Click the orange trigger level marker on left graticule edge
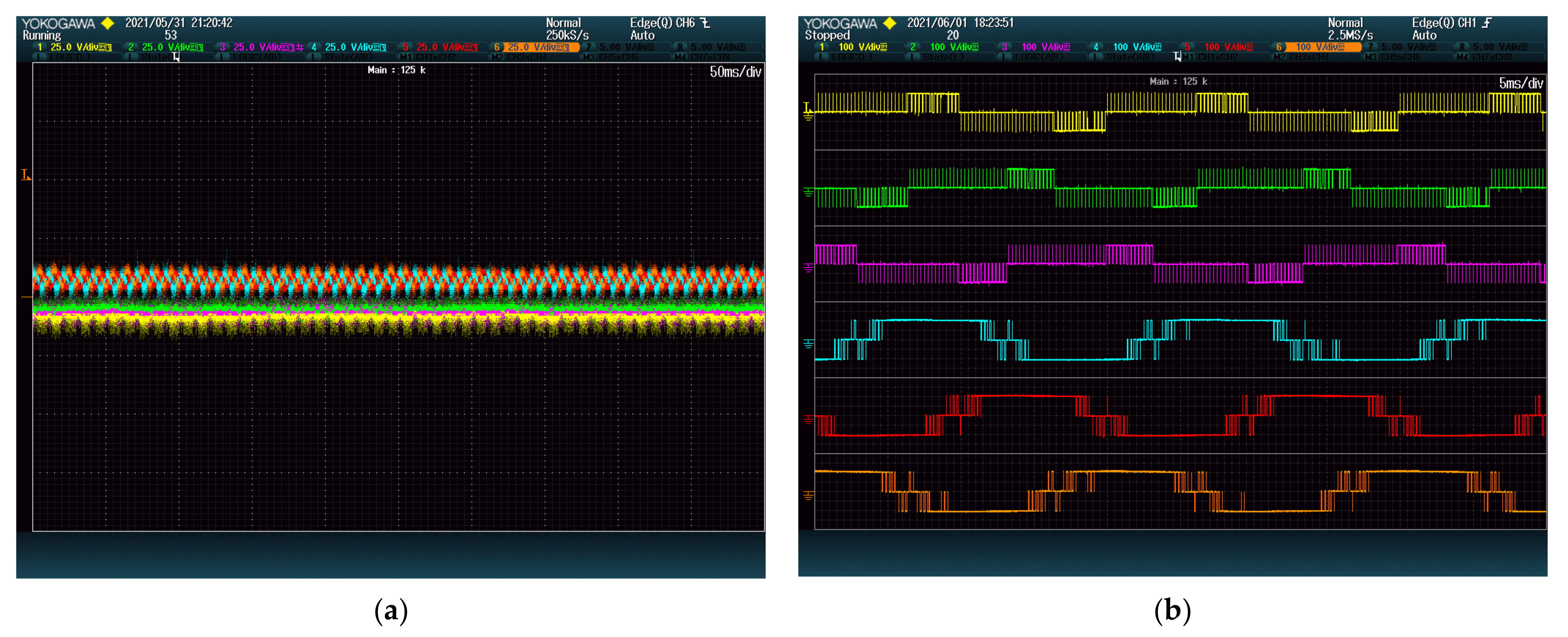The height and width of the screenshot is (637, 1568). pos(25,175)
